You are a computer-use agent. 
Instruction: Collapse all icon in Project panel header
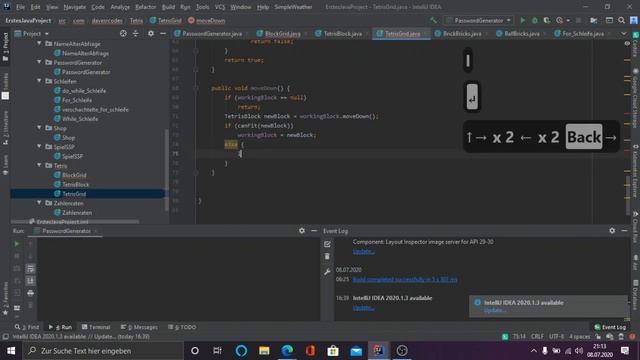[x=136, y=33]
